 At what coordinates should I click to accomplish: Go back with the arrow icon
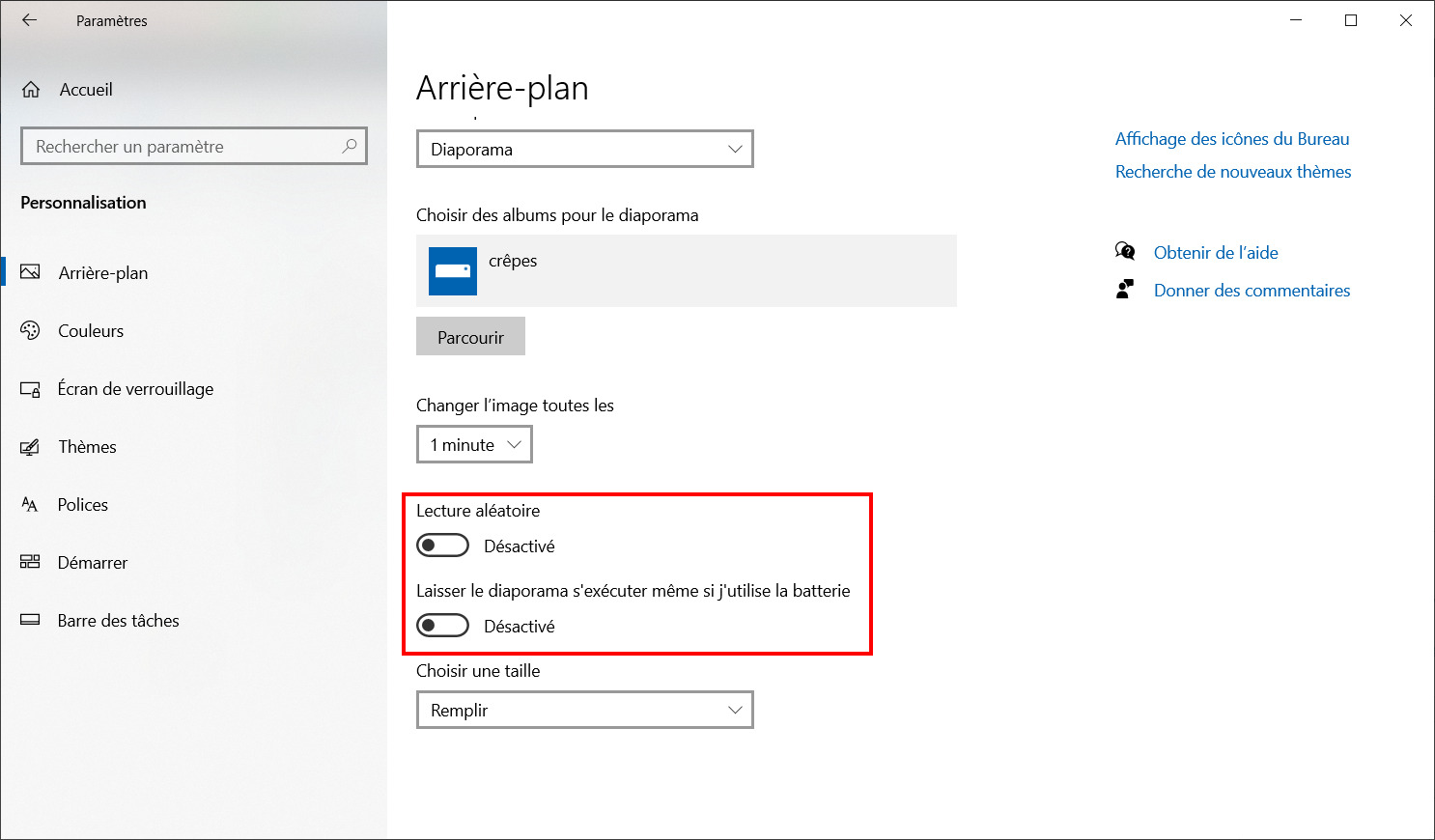coord(30,20)
